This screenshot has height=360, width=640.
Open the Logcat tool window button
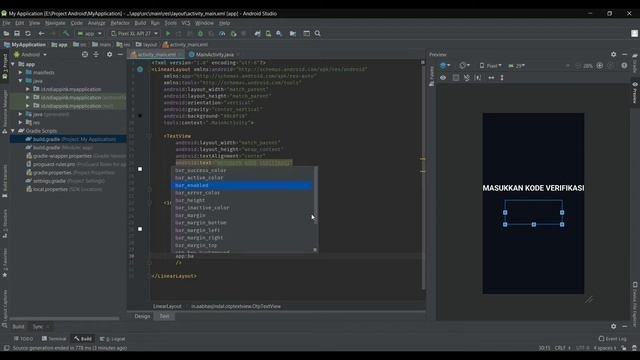[113, 339]
